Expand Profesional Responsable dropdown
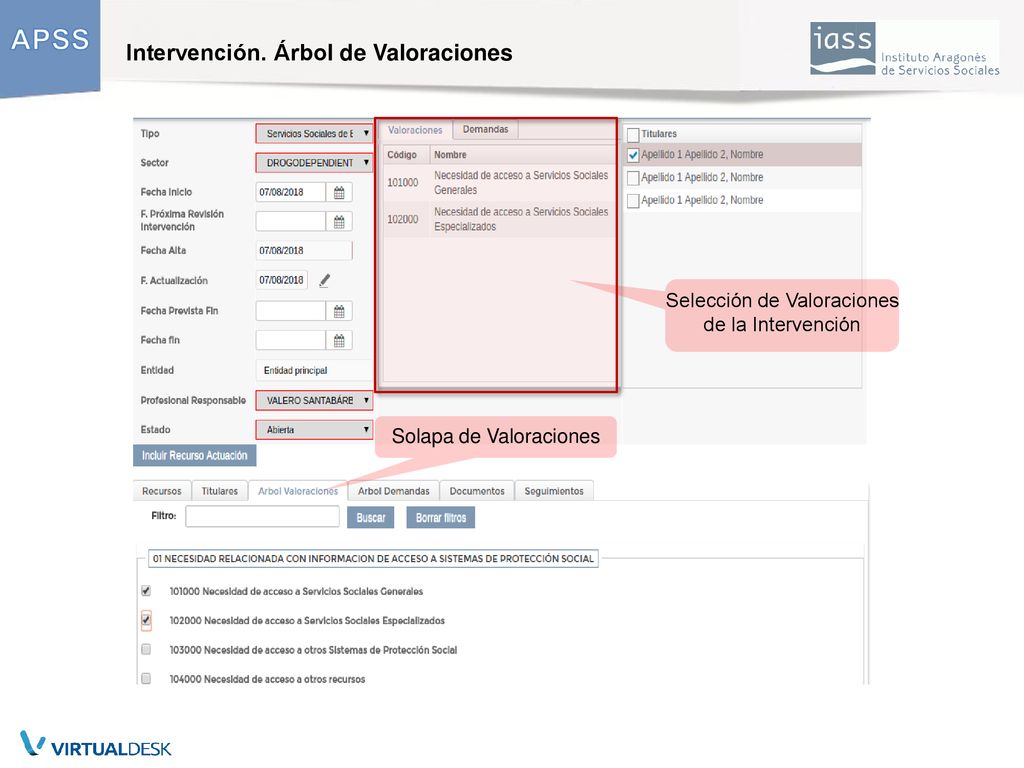The width and height of the screenshot is (1024, 768). point(314,400)
